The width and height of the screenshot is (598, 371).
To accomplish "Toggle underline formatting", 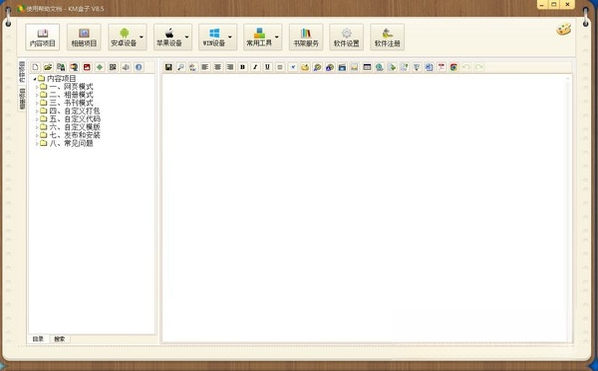I will pyautogui.click(x=267, y=67).
